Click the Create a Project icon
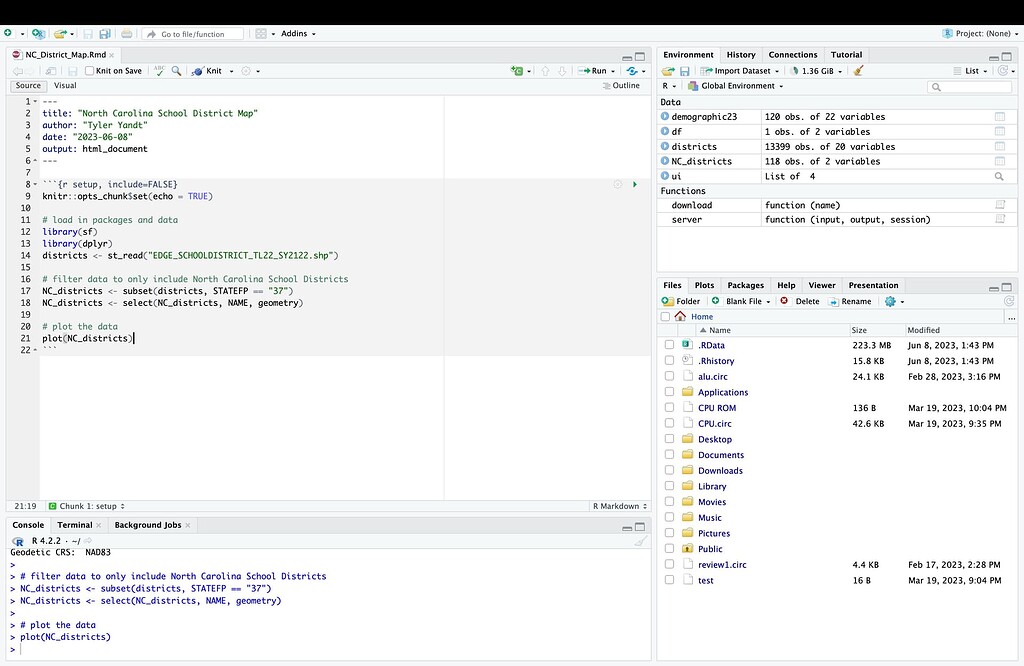 (38, 33)
